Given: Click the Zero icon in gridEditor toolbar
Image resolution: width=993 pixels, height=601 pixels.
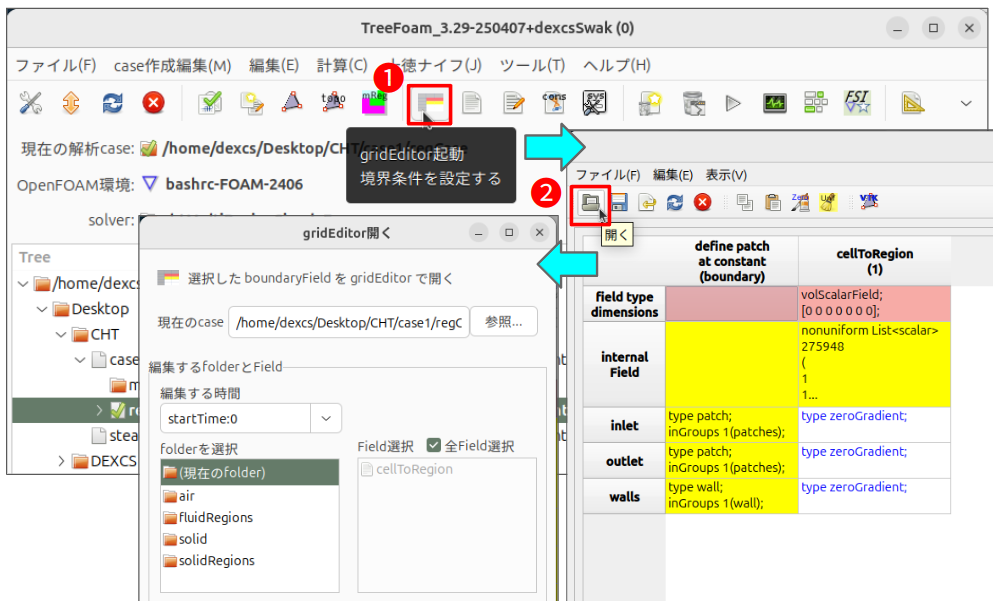Looking at the screenshot, I should pyautogui.click(x=800, y=203).
